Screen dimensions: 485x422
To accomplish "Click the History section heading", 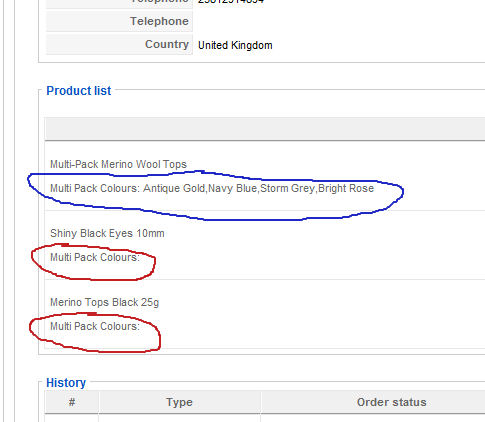I will point(66,383).
